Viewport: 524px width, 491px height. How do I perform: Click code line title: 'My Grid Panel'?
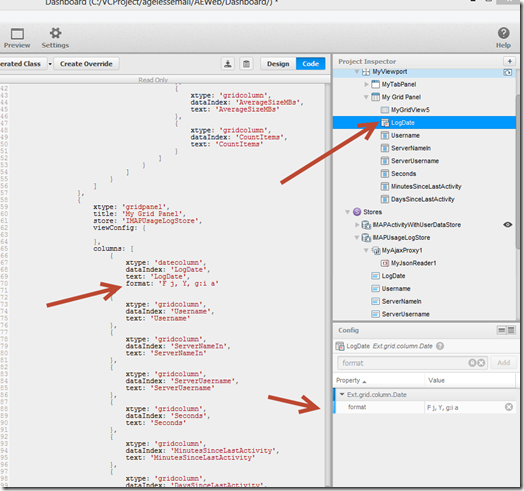(139, 214)
